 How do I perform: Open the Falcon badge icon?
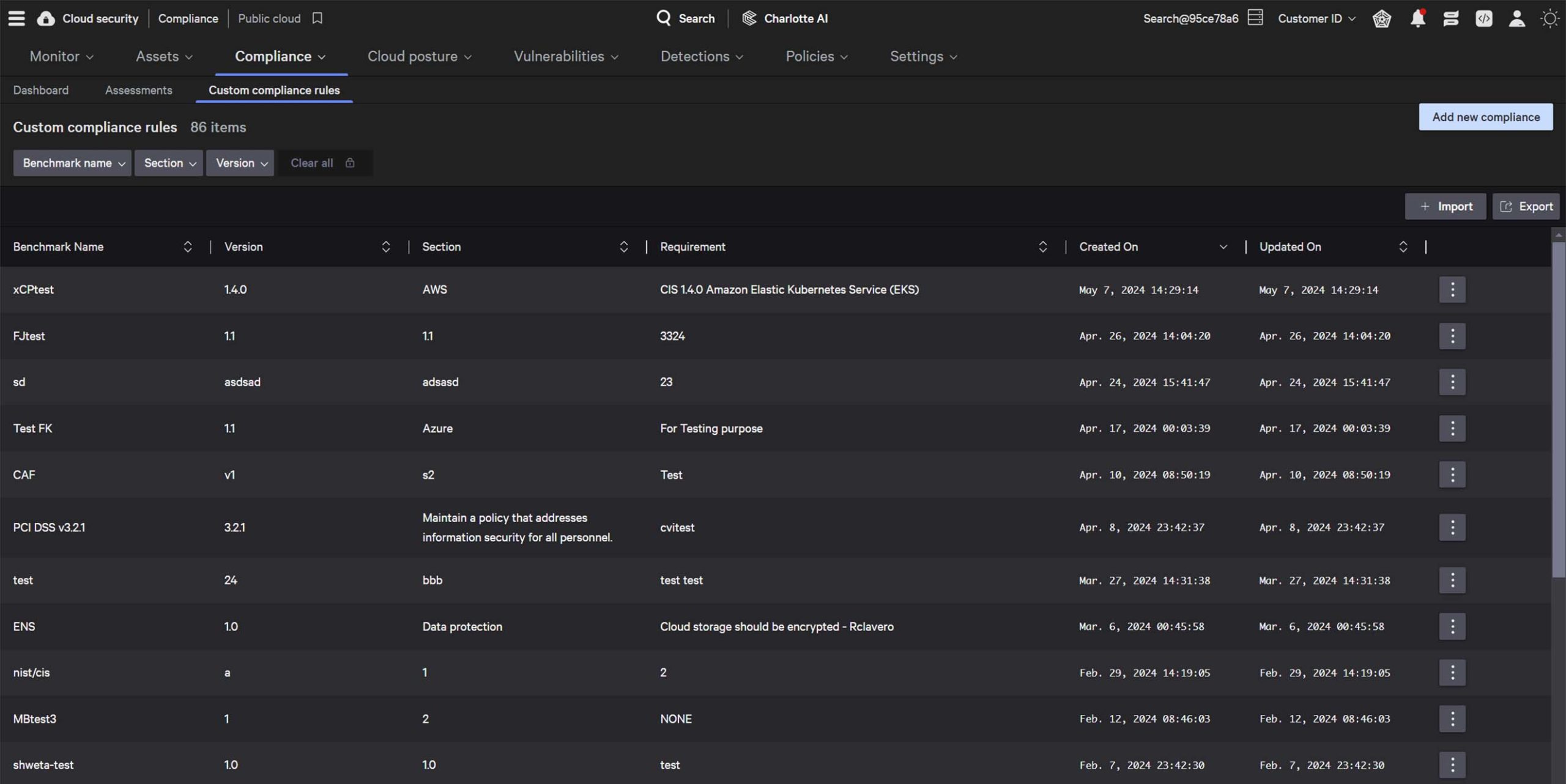click(1382, 19)
